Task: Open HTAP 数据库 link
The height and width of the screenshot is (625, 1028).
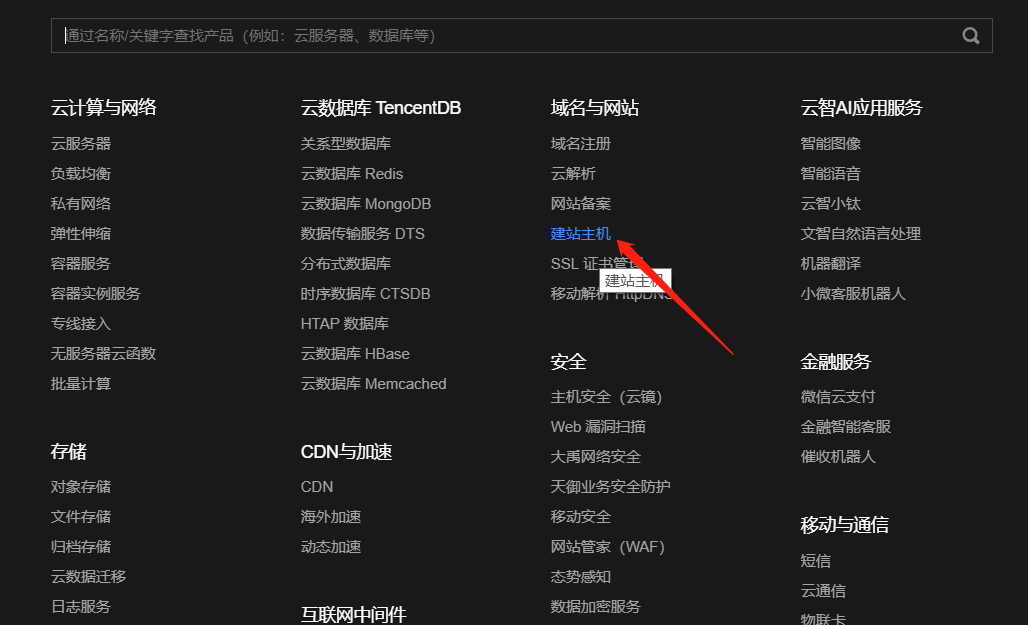Action: (345, 324)
